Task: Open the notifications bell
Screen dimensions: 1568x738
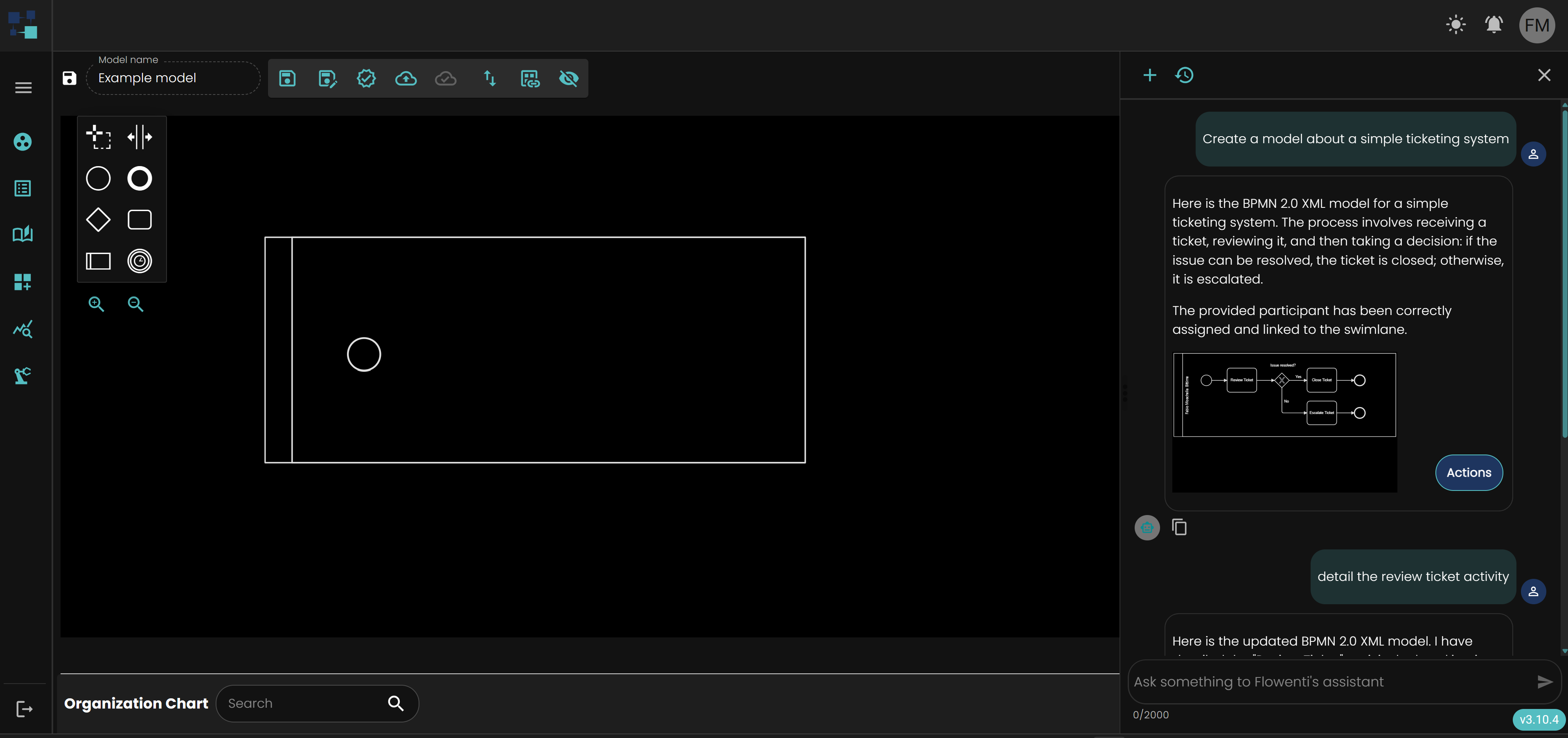Action: [1494, 25]
